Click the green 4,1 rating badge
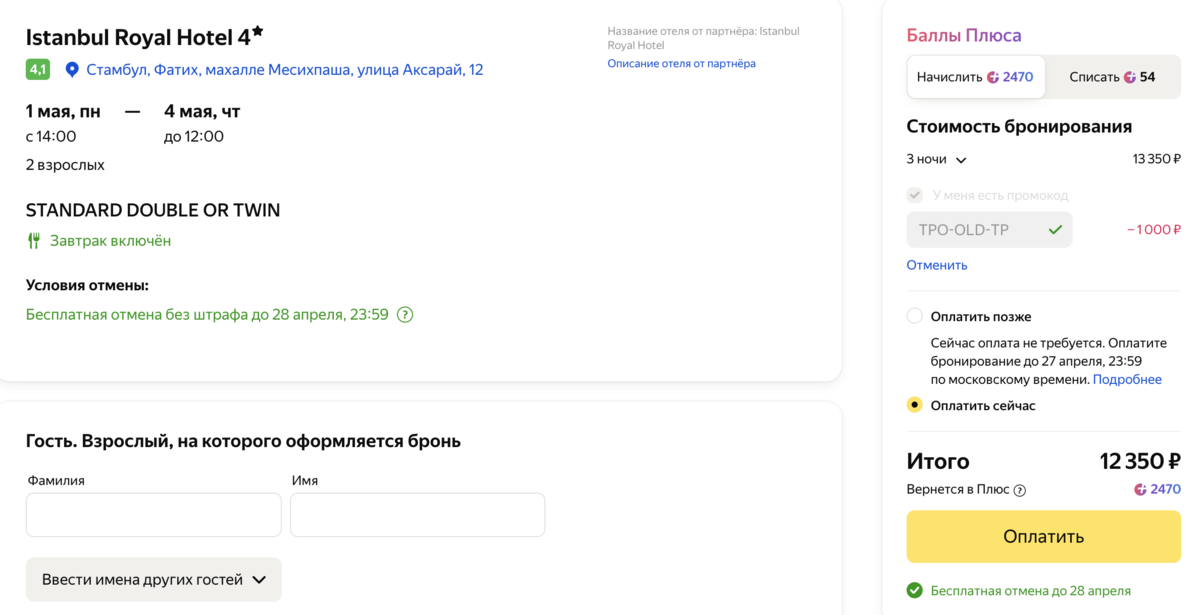The height and width of the screenshot is (615, 1200). point(38,70)
